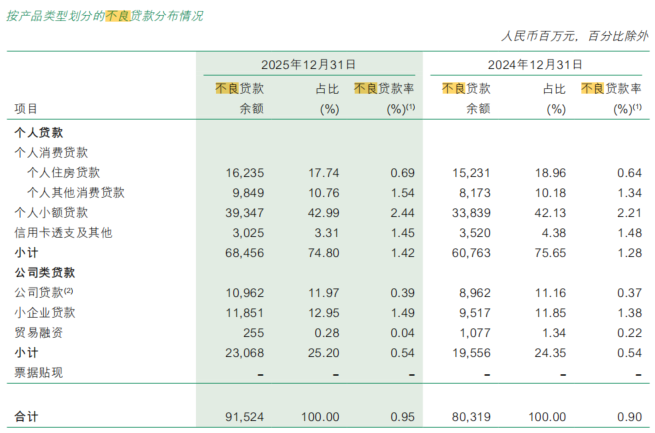Select the value 11,851

coord(245,313)
